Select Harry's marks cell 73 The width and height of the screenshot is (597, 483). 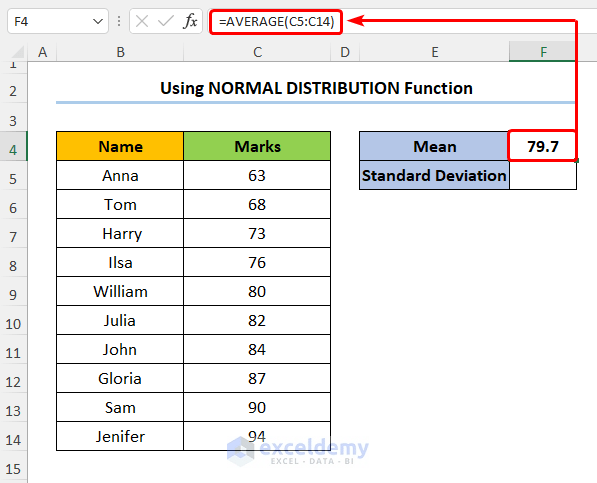coord(257,233)
